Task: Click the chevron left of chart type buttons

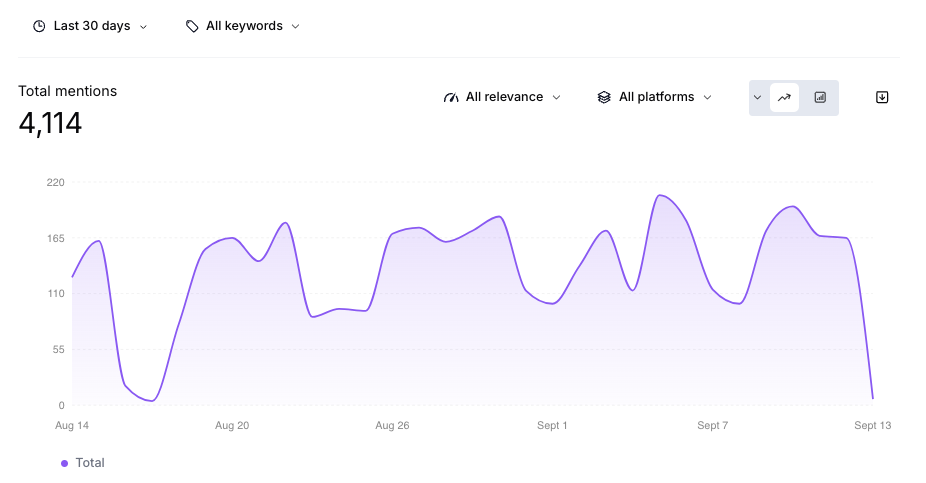Action: point(758,97)
